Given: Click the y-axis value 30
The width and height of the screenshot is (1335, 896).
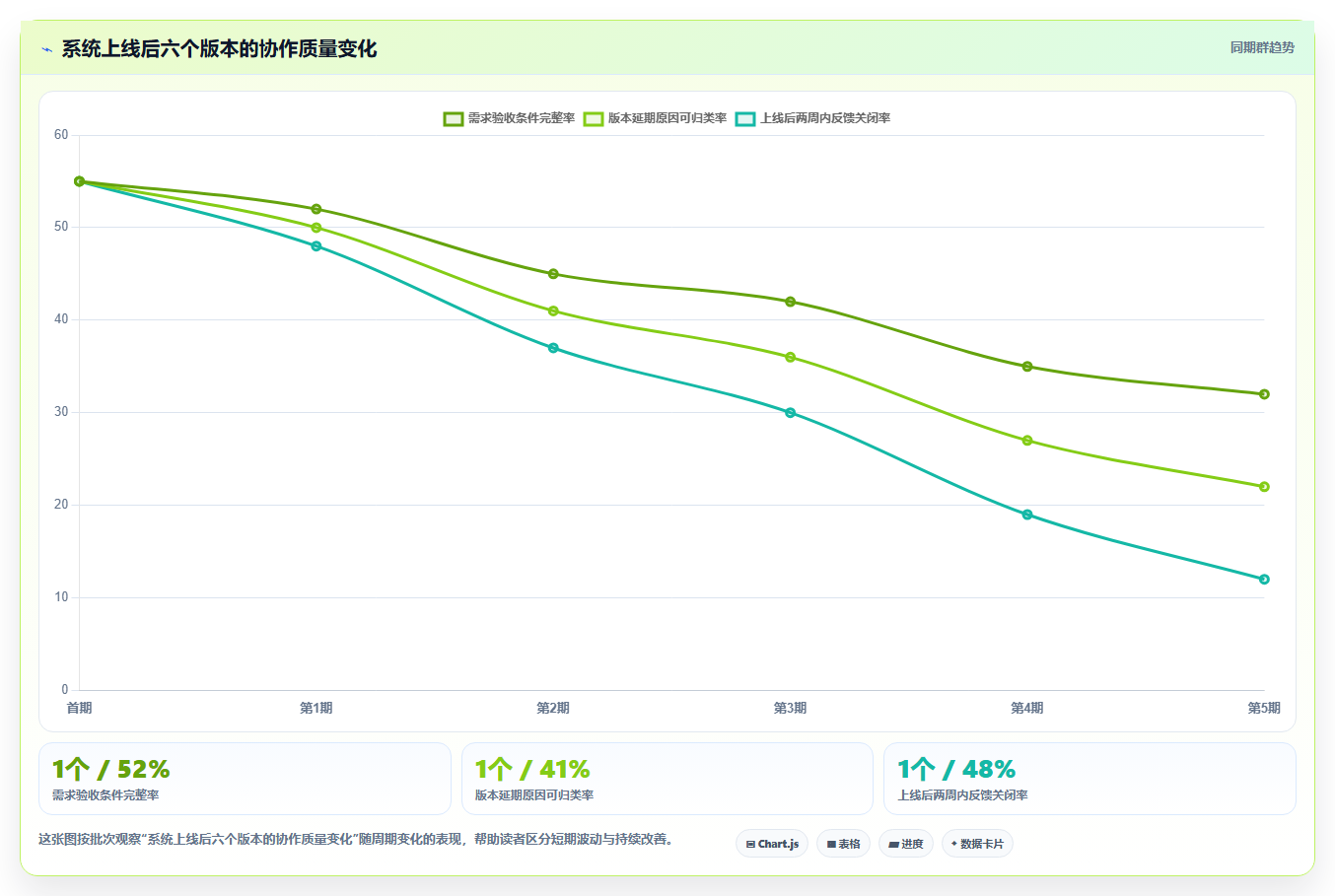Looking at the screenshot, I should pos(61,412).
